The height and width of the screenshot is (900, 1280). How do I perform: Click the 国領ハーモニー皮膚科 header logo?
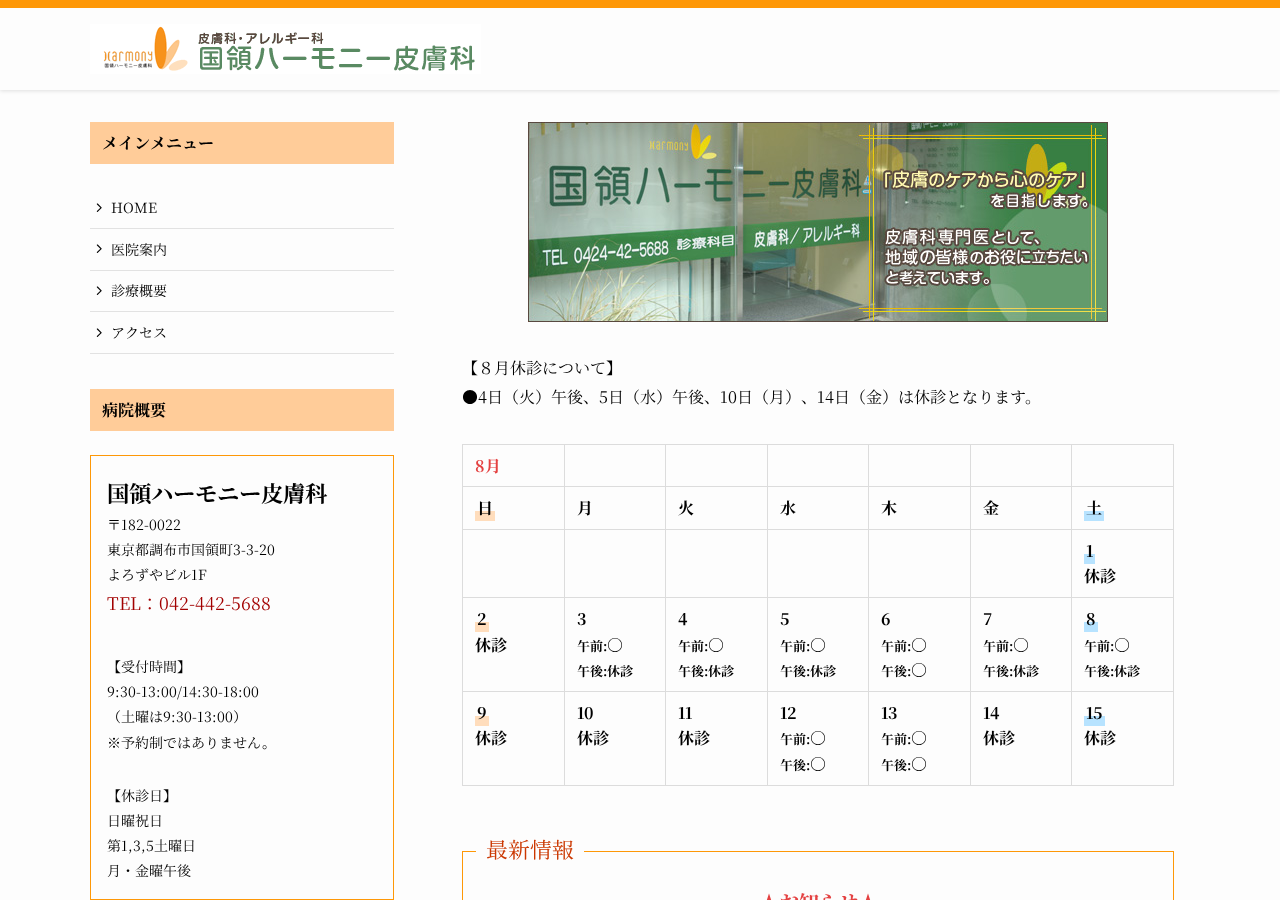(x=285, y=50)
